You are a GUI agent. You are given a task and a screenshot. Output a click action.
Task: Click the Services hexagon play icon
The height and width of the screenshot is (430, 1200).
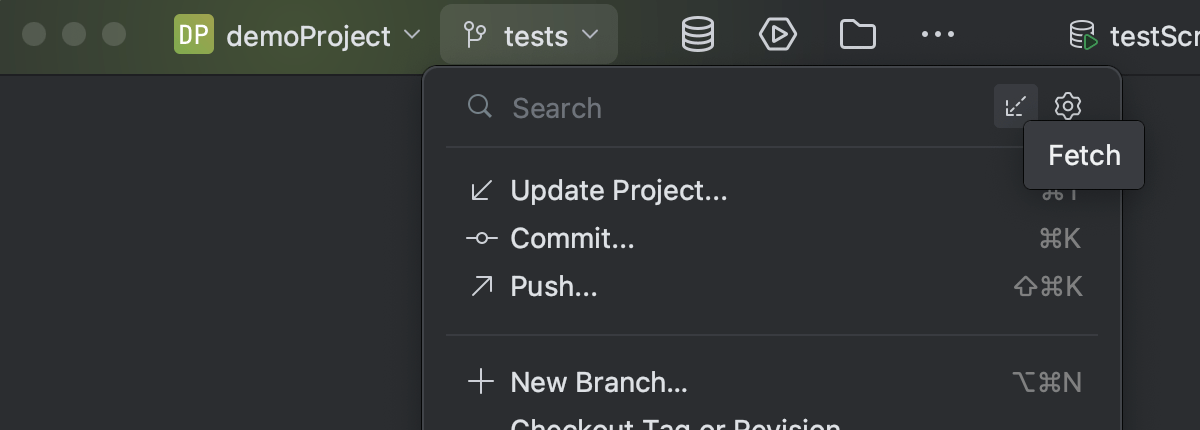point(777,36)
